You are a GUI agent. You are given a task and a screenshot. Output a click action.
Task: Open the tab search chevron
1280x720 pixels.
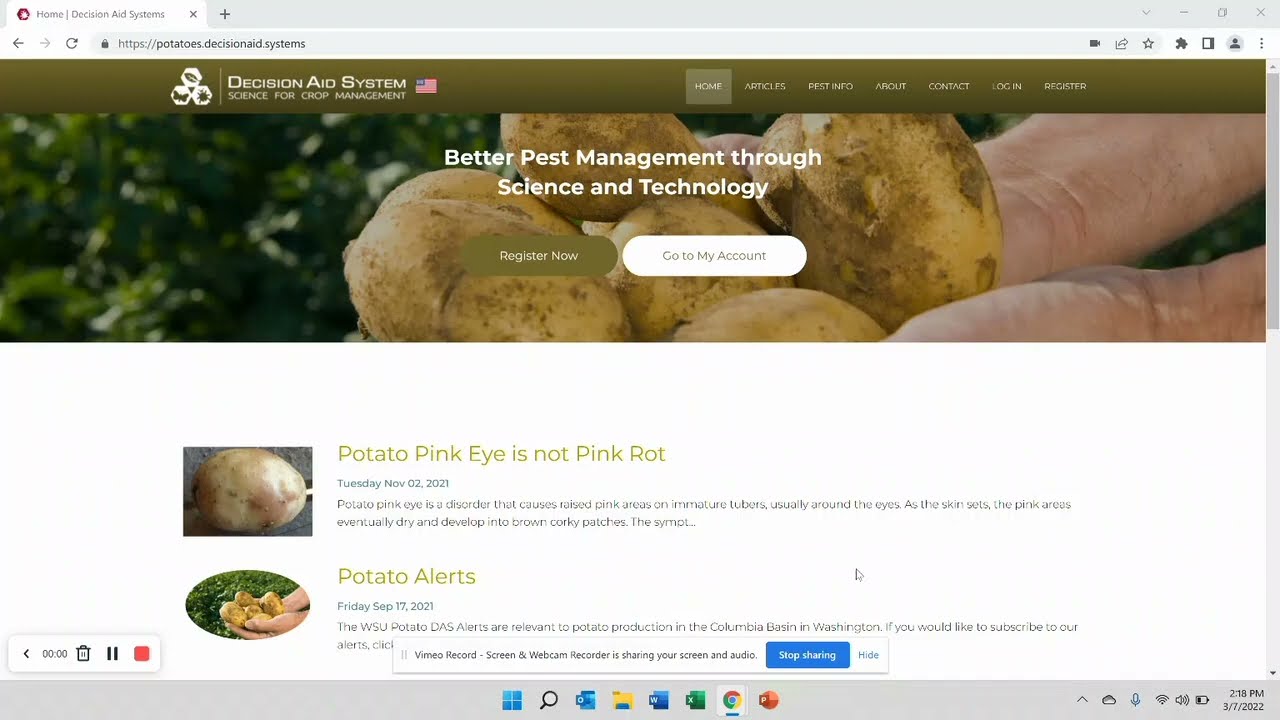click(1146, 13)
